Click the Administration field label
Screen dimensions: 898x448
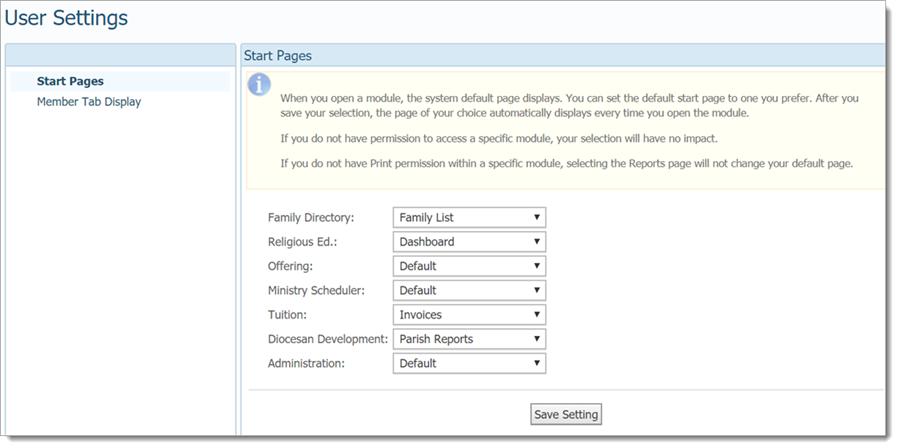[x=306, y=364]
